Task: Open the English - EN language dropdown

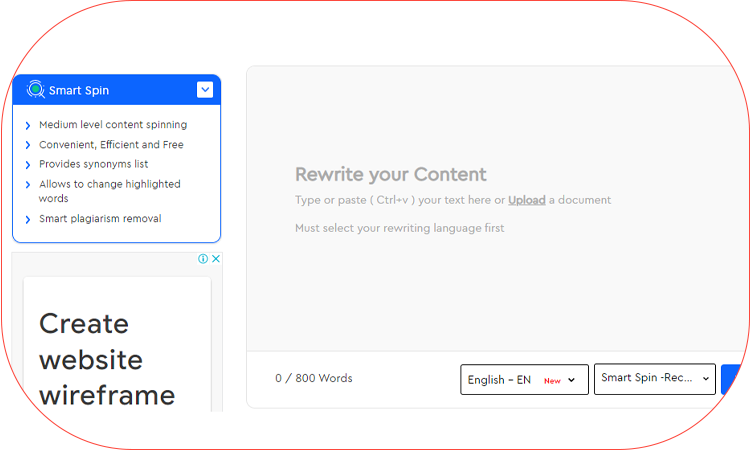Action: pos(524,380)
